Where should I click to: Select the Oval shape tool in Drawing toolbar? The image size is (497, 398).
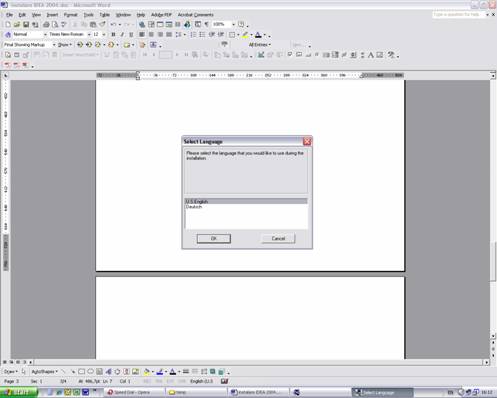coord(90,371)
